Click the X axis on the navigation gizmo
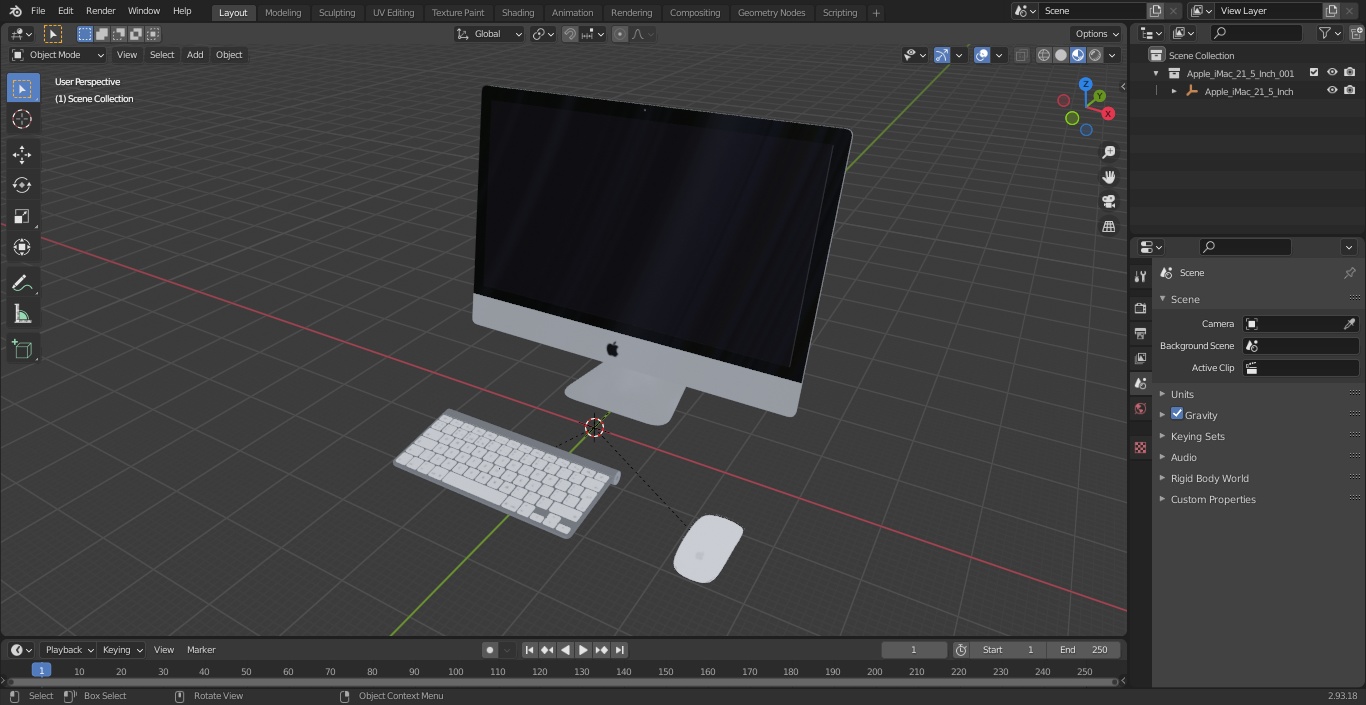 (1108, 114)
